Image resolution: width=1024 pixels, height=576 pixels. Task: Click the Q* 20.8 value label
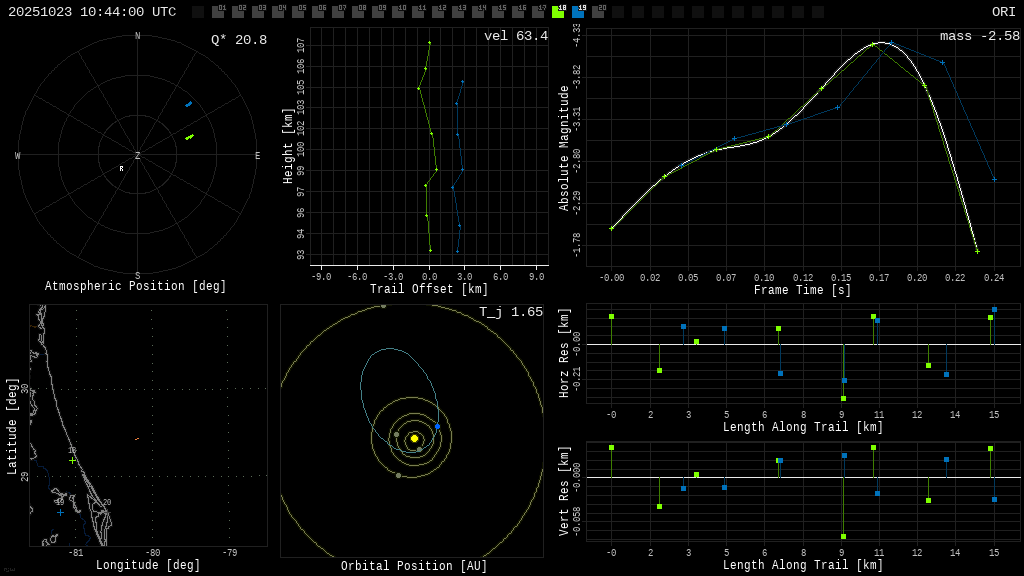pos(239,40)
